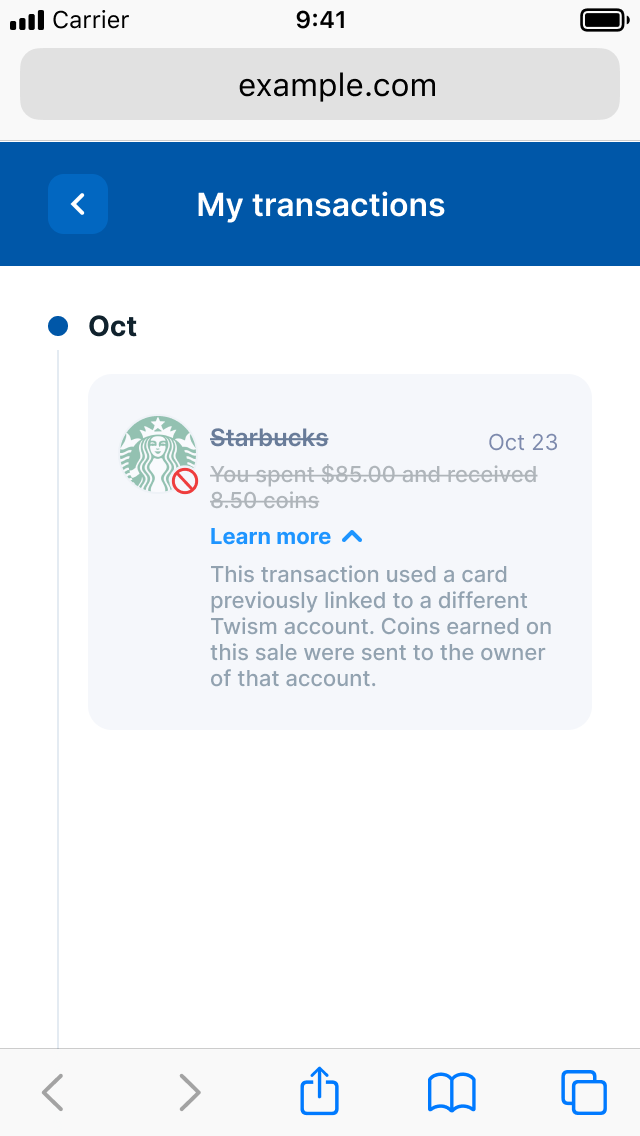Tap the back arrow button in header
This screenshot has width=640, height=1136.
click(78, 204)
